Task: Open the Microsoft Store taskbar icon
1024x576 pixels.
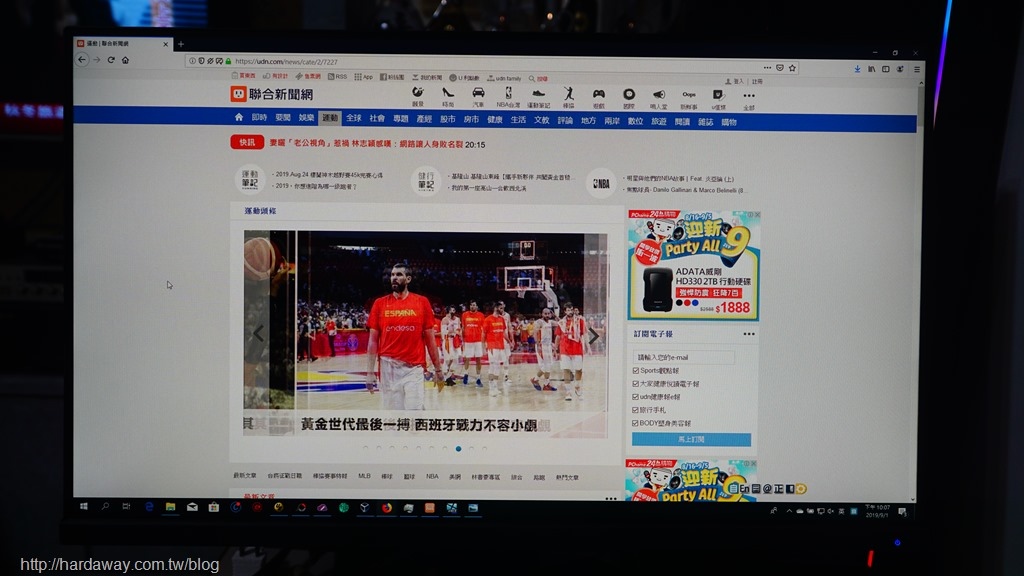Action: click(x=214, y=507)
